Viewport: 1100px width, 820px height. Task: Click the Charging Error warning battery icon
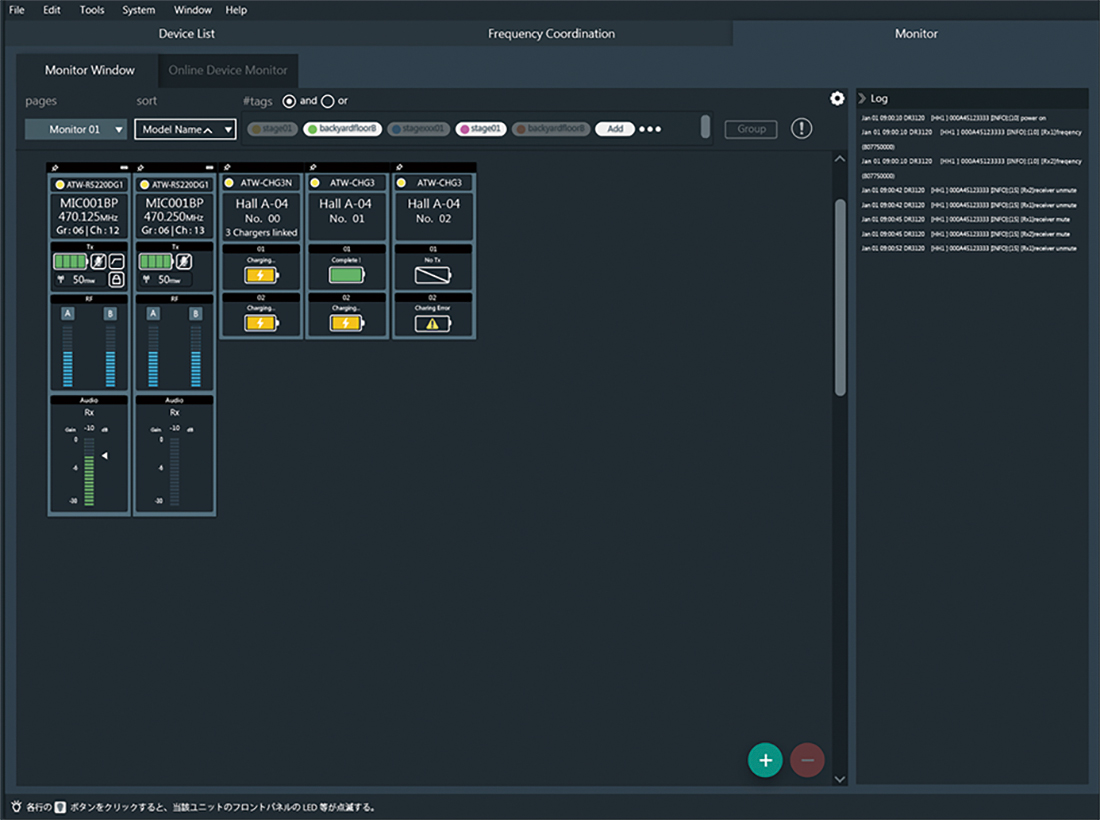[432, 323]
